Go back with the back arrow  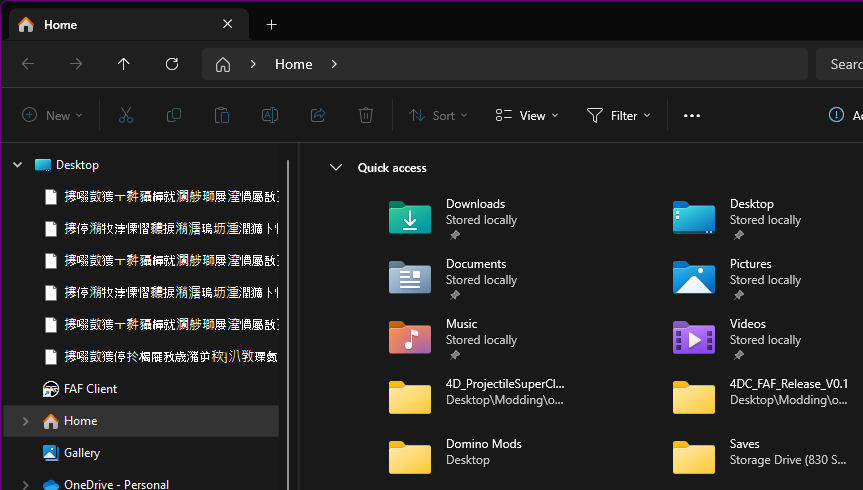click(x=28, y=64)
